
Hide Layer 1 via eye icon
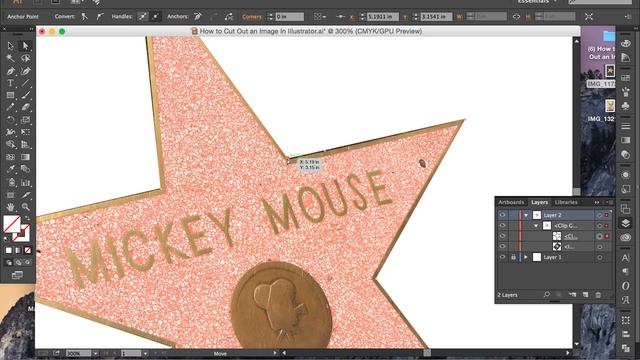pyautogui.click(x=502, y=257)
